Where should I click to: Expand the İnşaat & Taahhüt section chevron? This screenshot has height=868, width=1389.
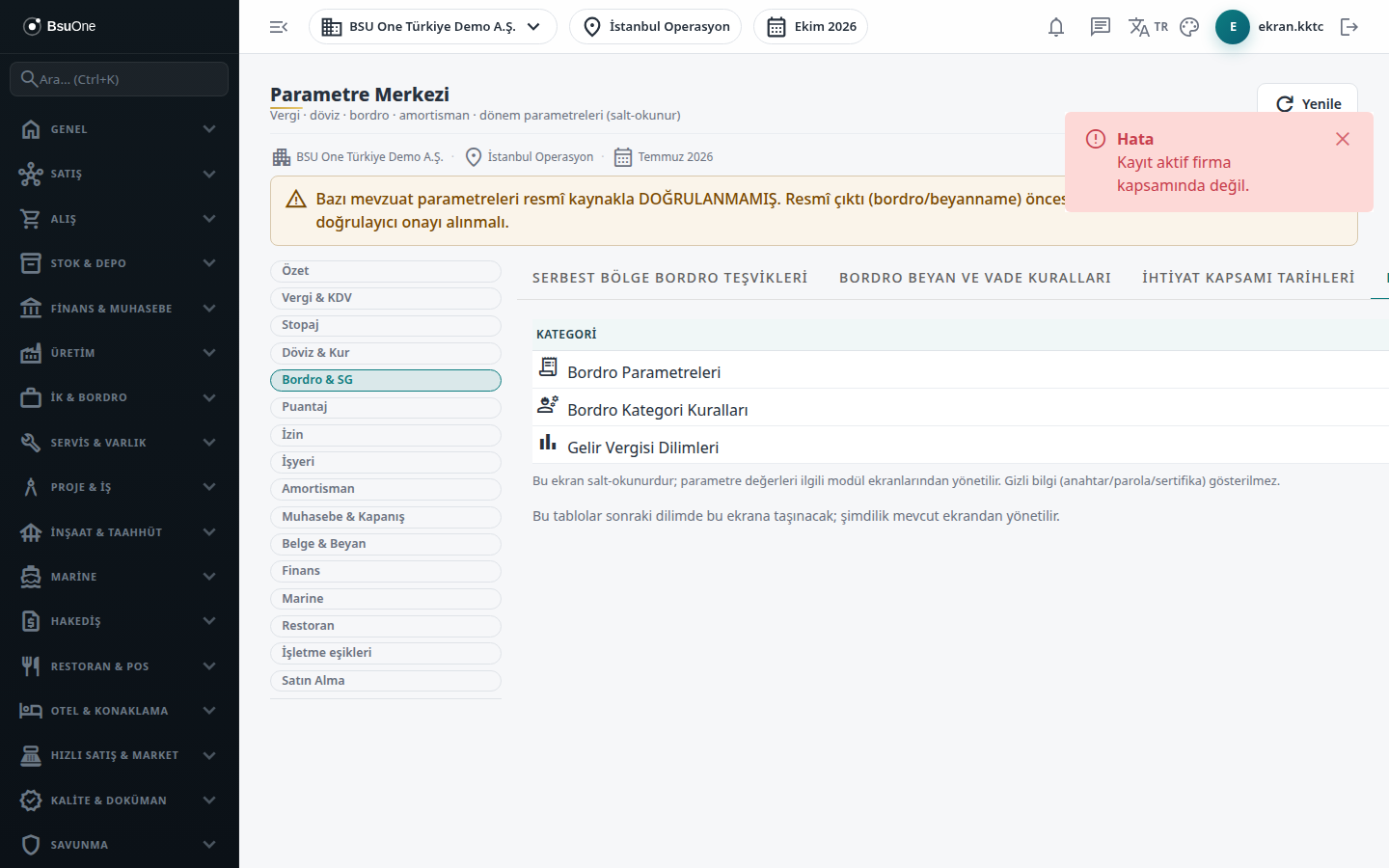click(209, 532)
